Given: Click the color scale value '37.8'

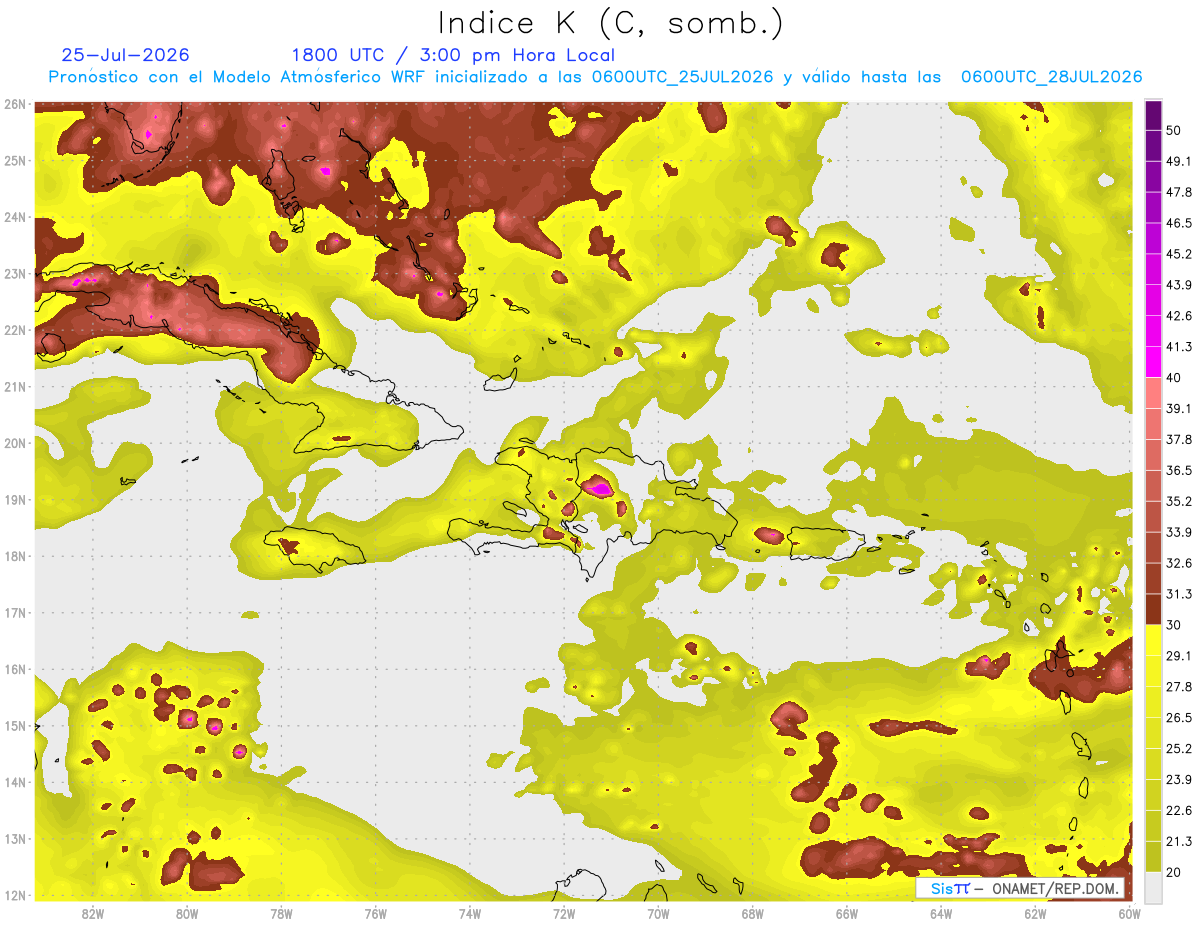Looking at the screenshot, I should (1178, 439).
